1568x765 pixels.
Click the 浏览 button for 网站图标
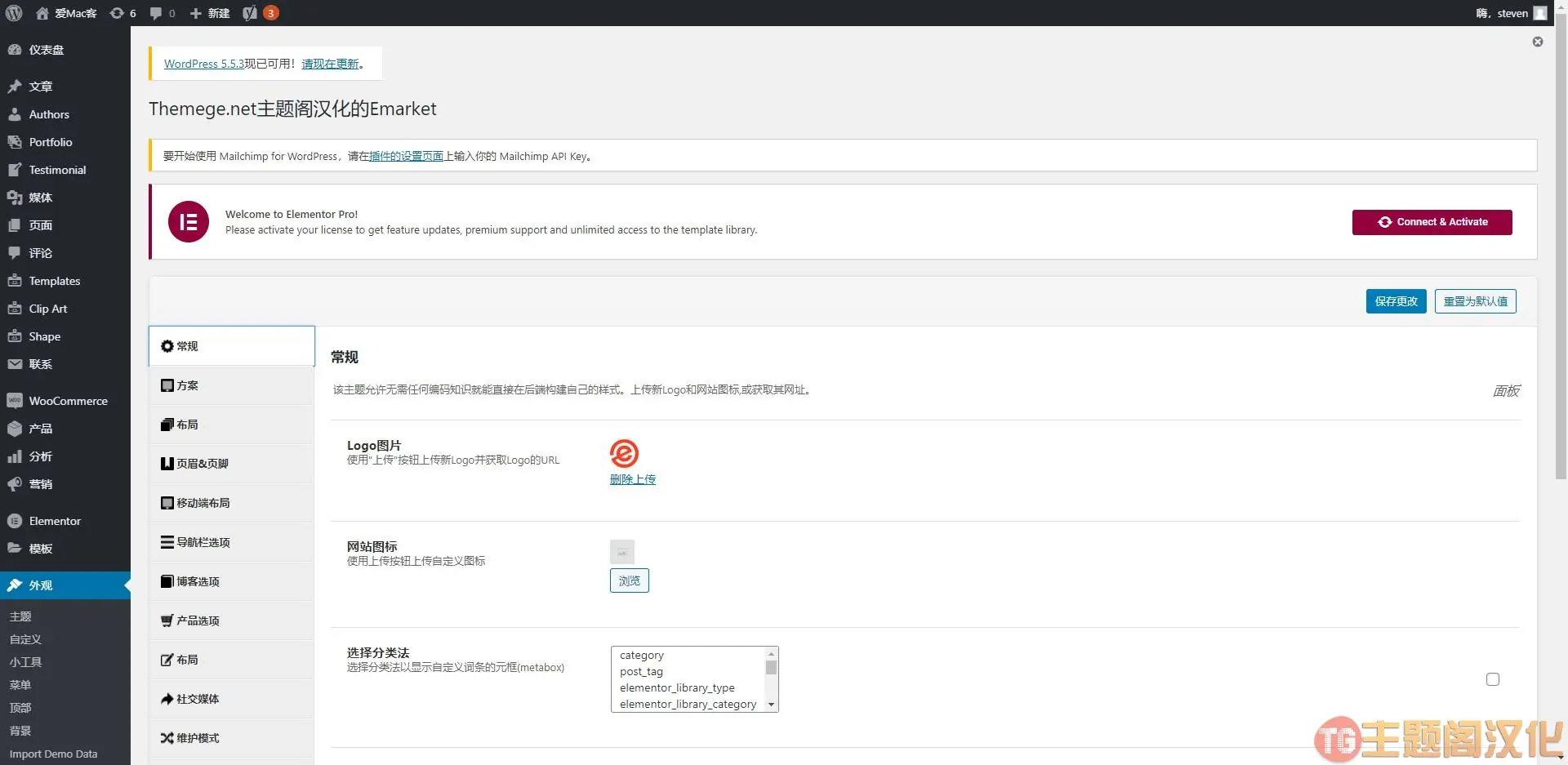[x=630, y=580]
